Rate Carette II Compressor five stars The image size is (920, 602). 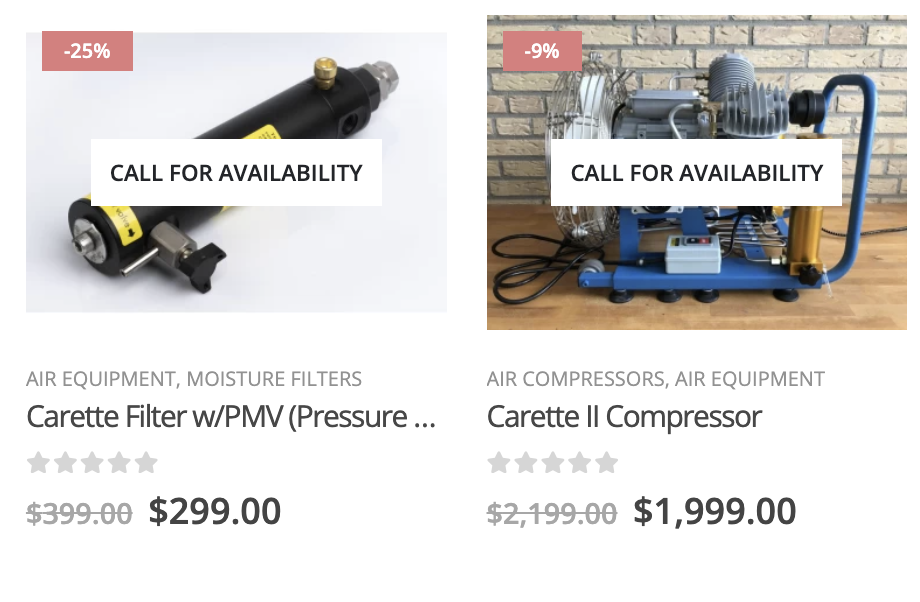(607, 463)
